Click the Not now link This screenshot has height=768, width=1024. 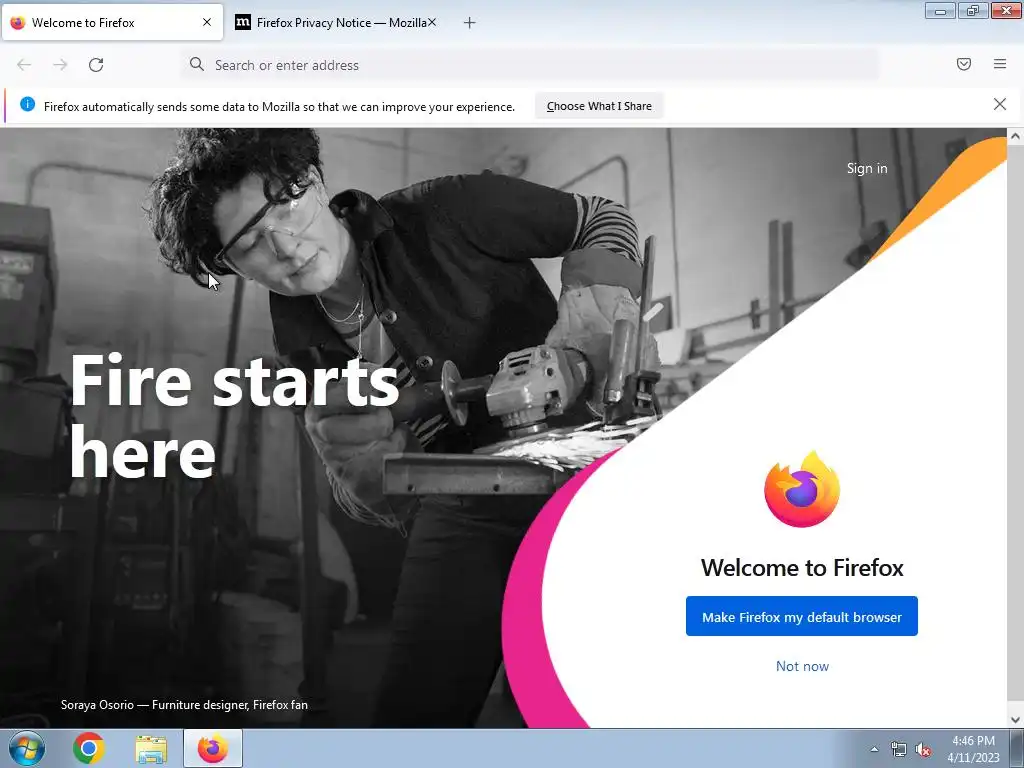[802, 666]
